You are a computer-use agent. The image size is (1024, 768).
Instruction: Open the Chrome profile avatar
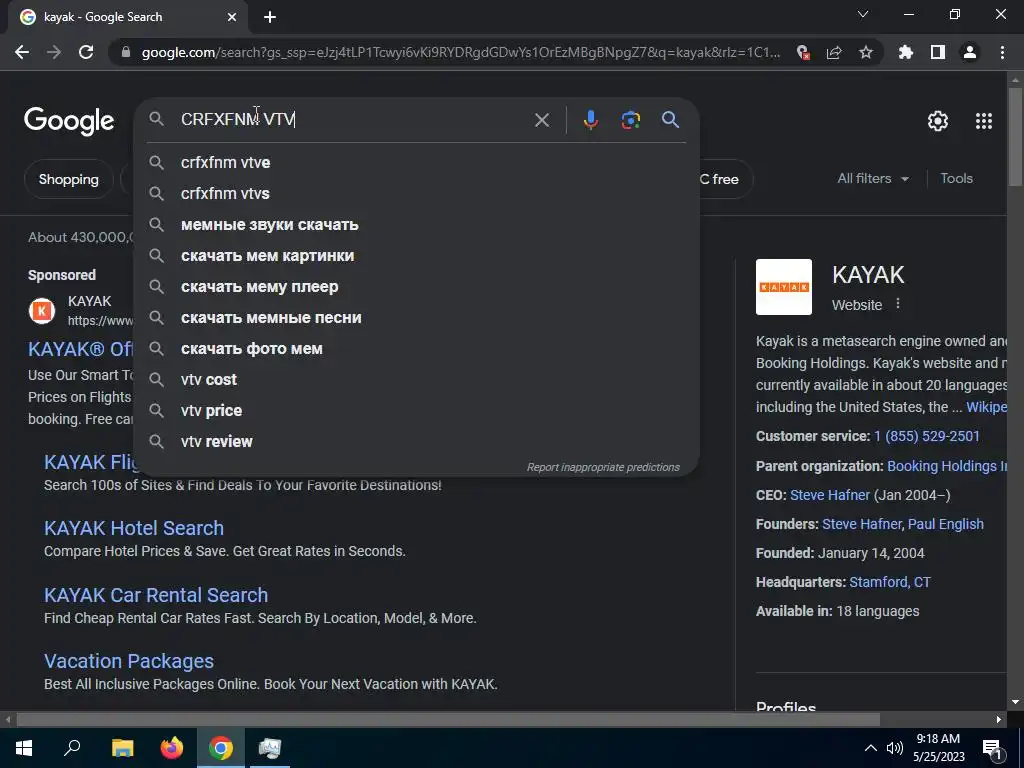(x=970, y=52)
